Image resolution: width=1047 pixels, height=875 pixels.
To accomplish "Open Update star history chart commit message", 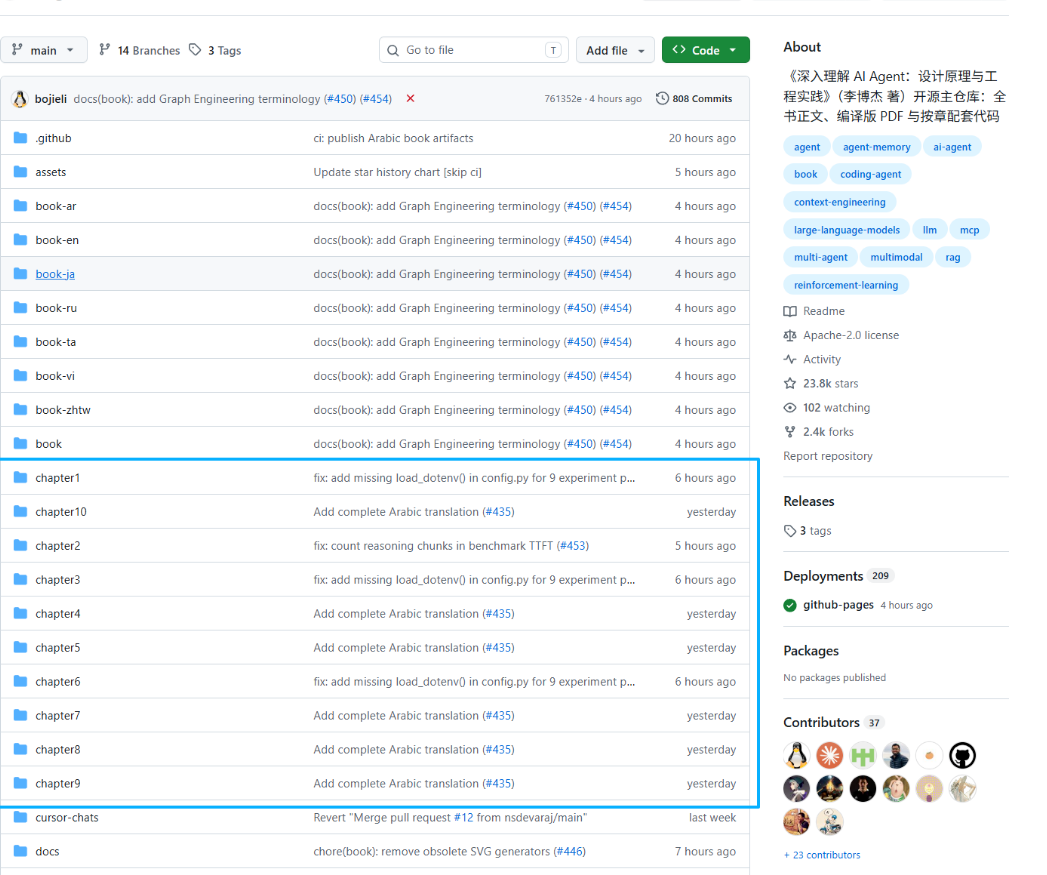I will click(x=397, y=172).
